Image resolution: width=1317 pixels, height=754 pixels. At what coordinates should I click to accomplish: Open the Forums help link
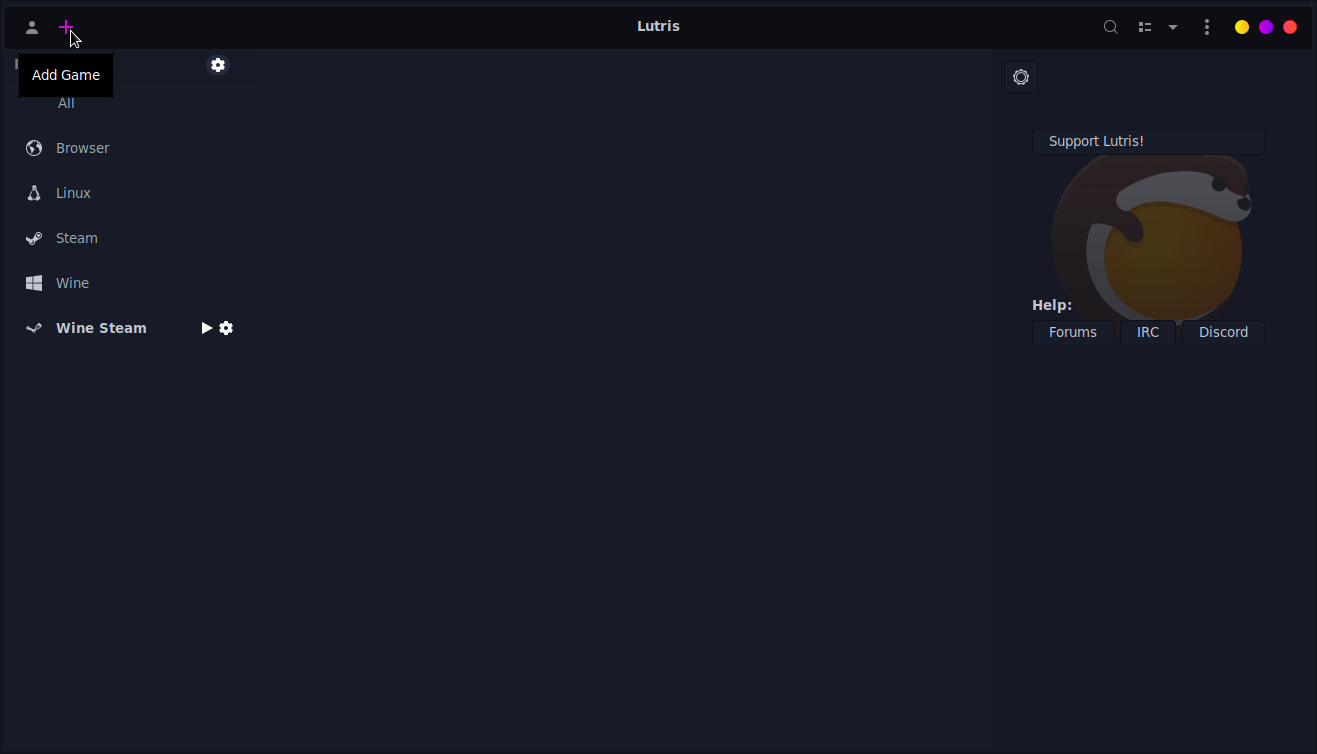pos(1073,333)
